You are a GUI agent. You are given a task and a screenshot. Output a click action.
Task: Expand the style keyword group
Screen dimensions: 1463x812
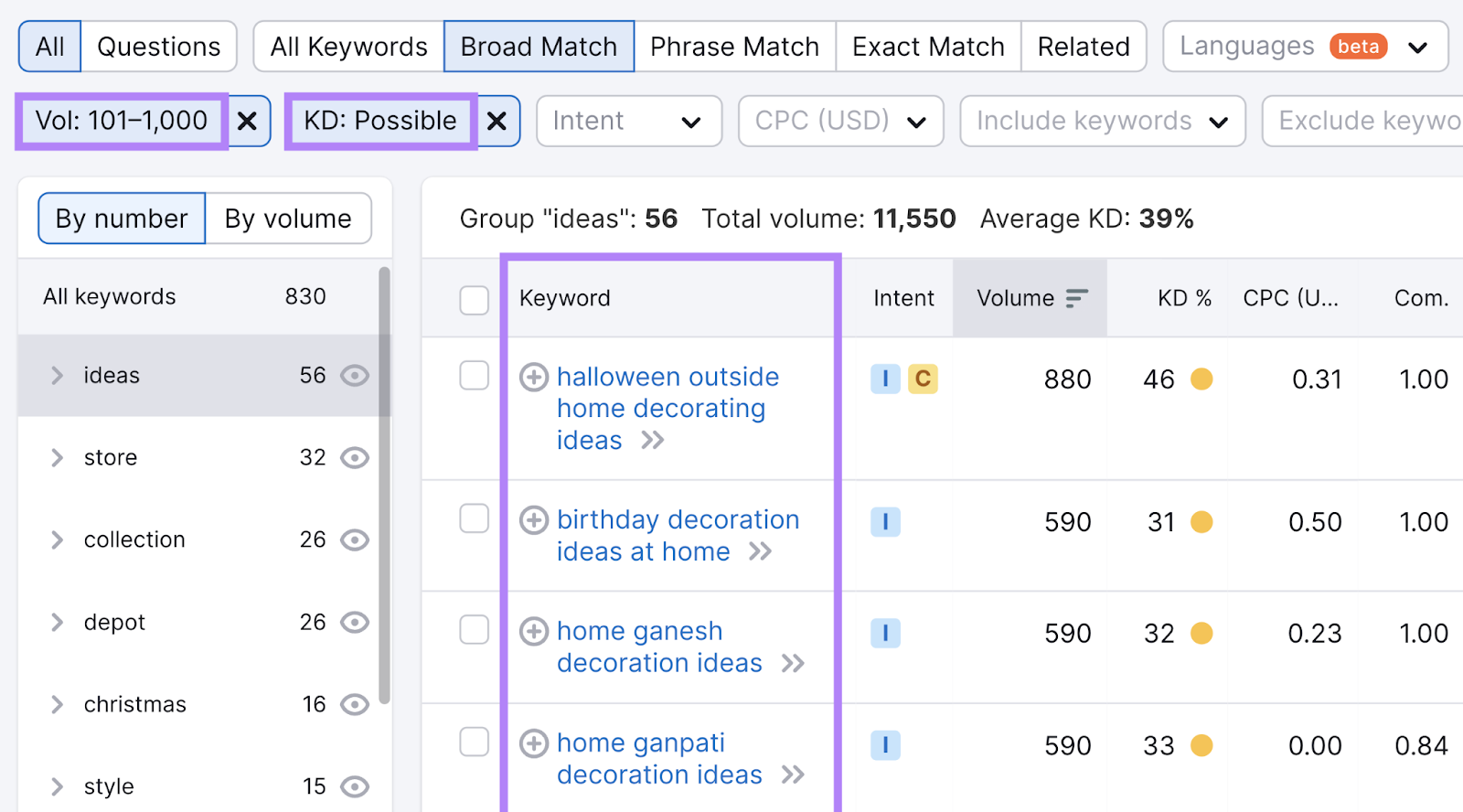tap(57, 787)
